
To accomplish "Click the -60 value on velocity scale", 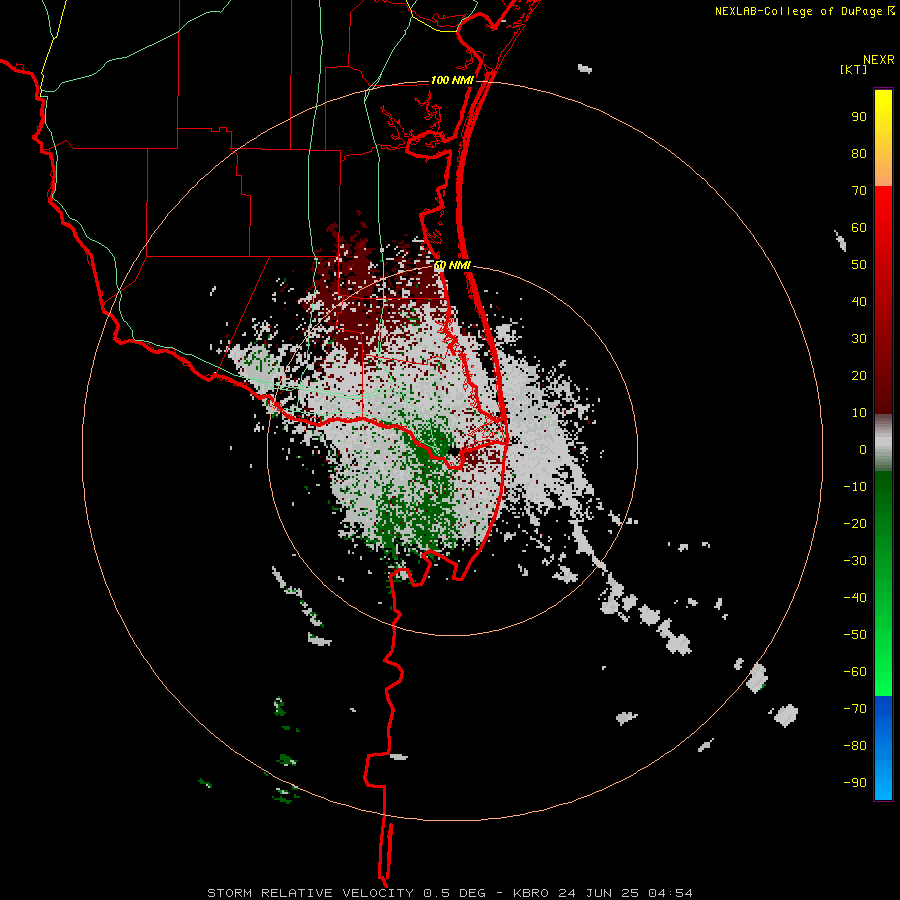I will coord(855,672).
